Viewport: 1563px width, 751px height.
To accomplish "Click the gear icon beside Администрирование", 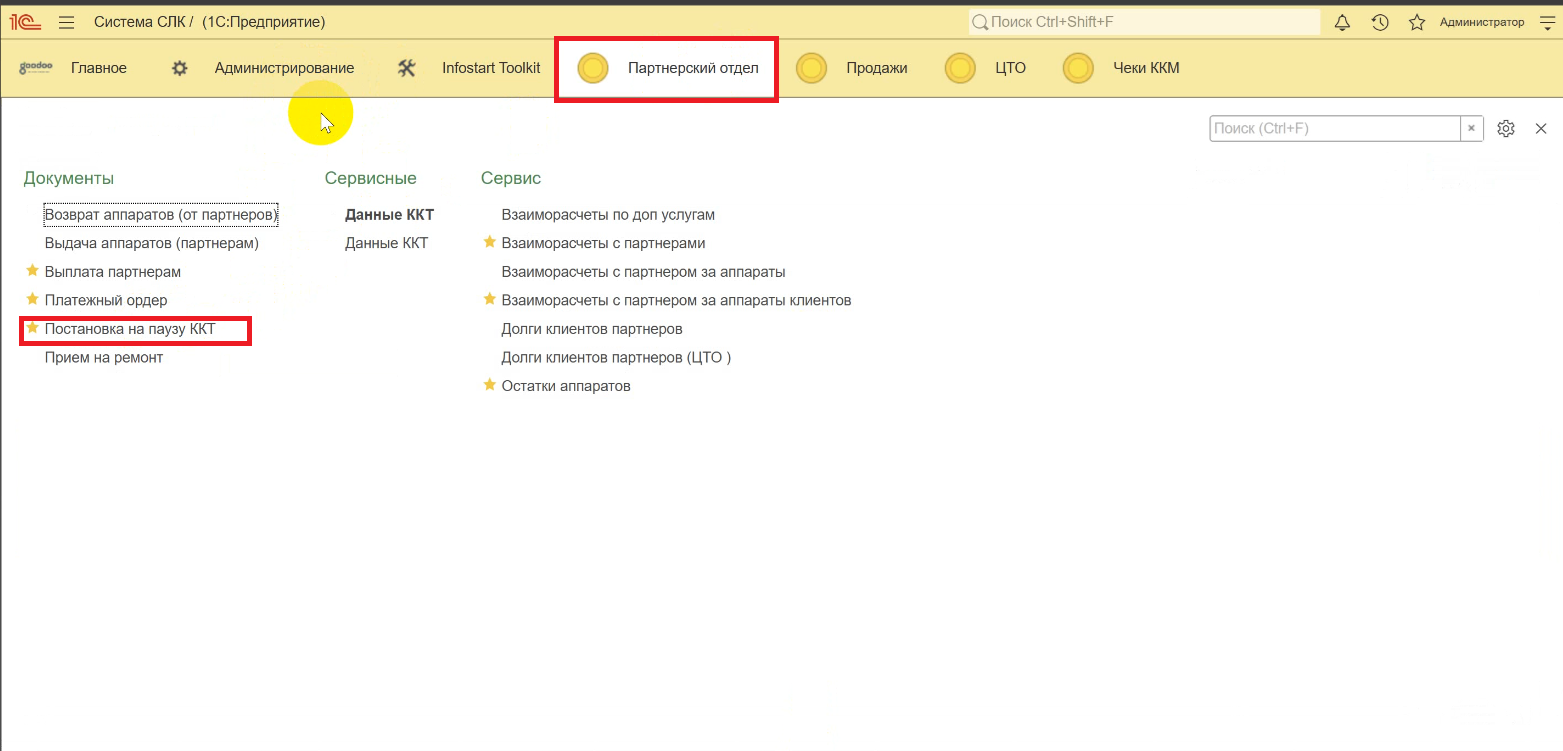I will tap(179, 68).
